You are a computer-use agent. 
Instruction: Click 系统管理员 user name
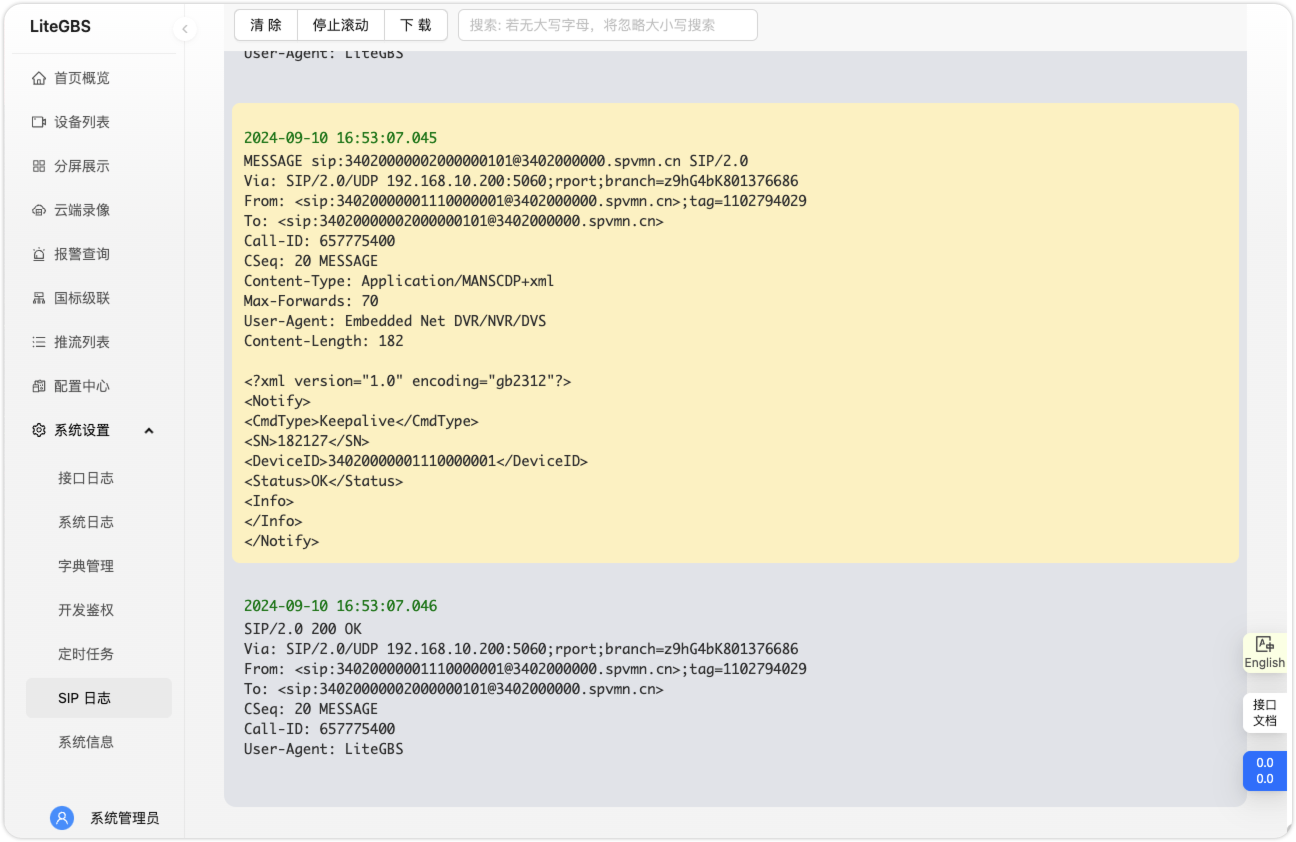[124, 818]
